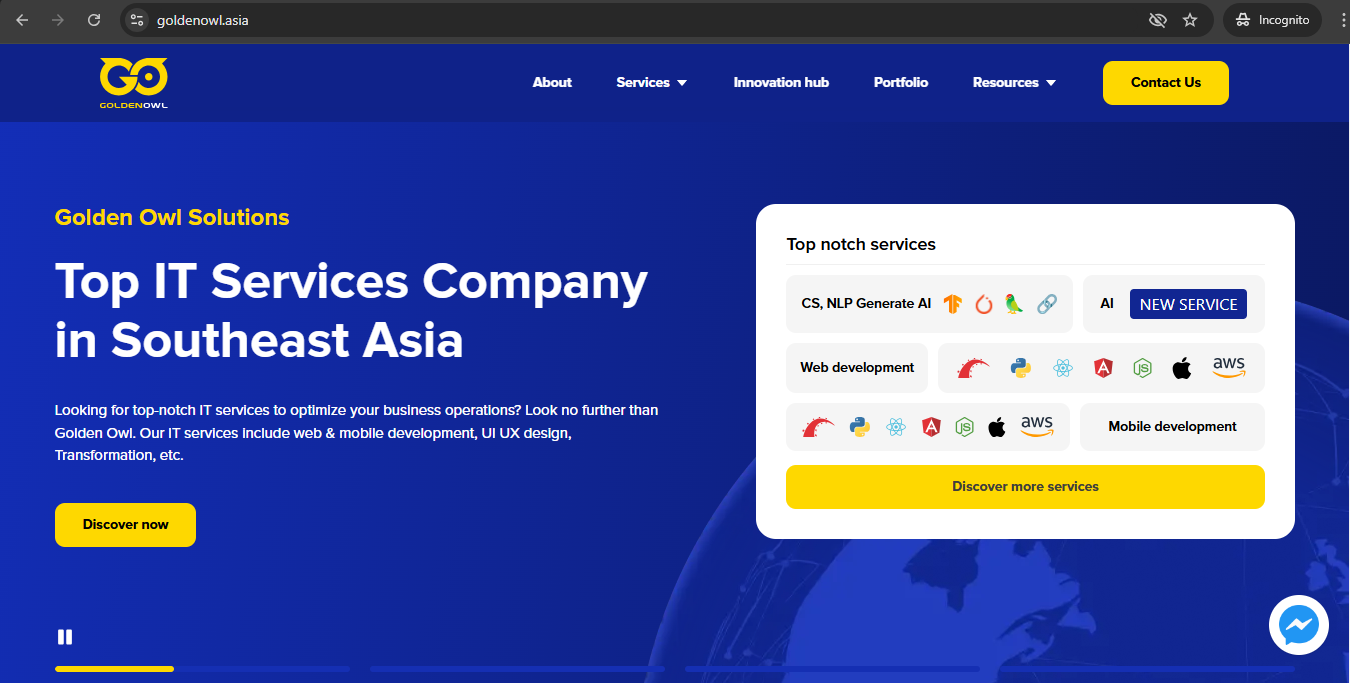Click the third-party cookies eye icon
Screen dimensions: 1350x683
coord(1158,20)
